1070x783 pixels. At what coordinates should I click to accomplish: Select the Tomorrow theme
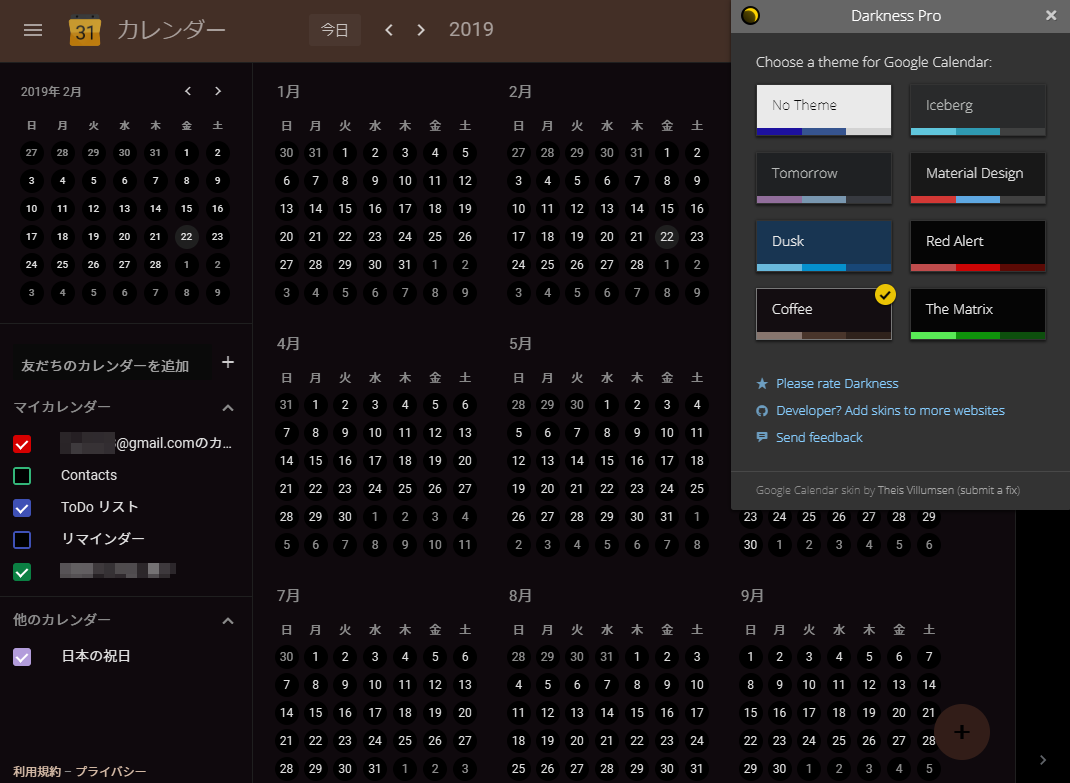coord(824,178)
